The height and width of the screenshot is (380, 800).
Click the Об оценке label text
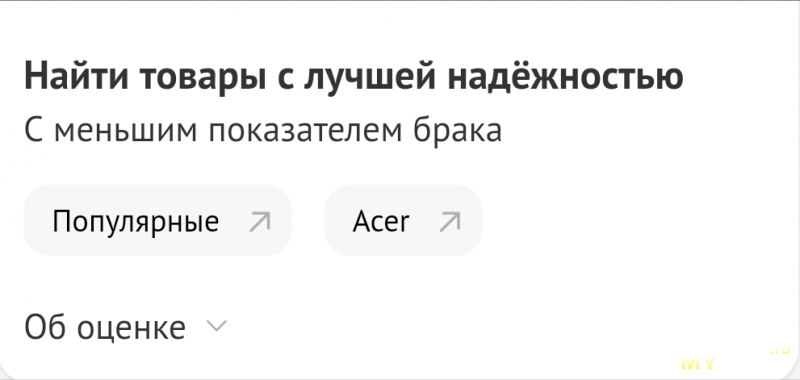coord(105,327)
